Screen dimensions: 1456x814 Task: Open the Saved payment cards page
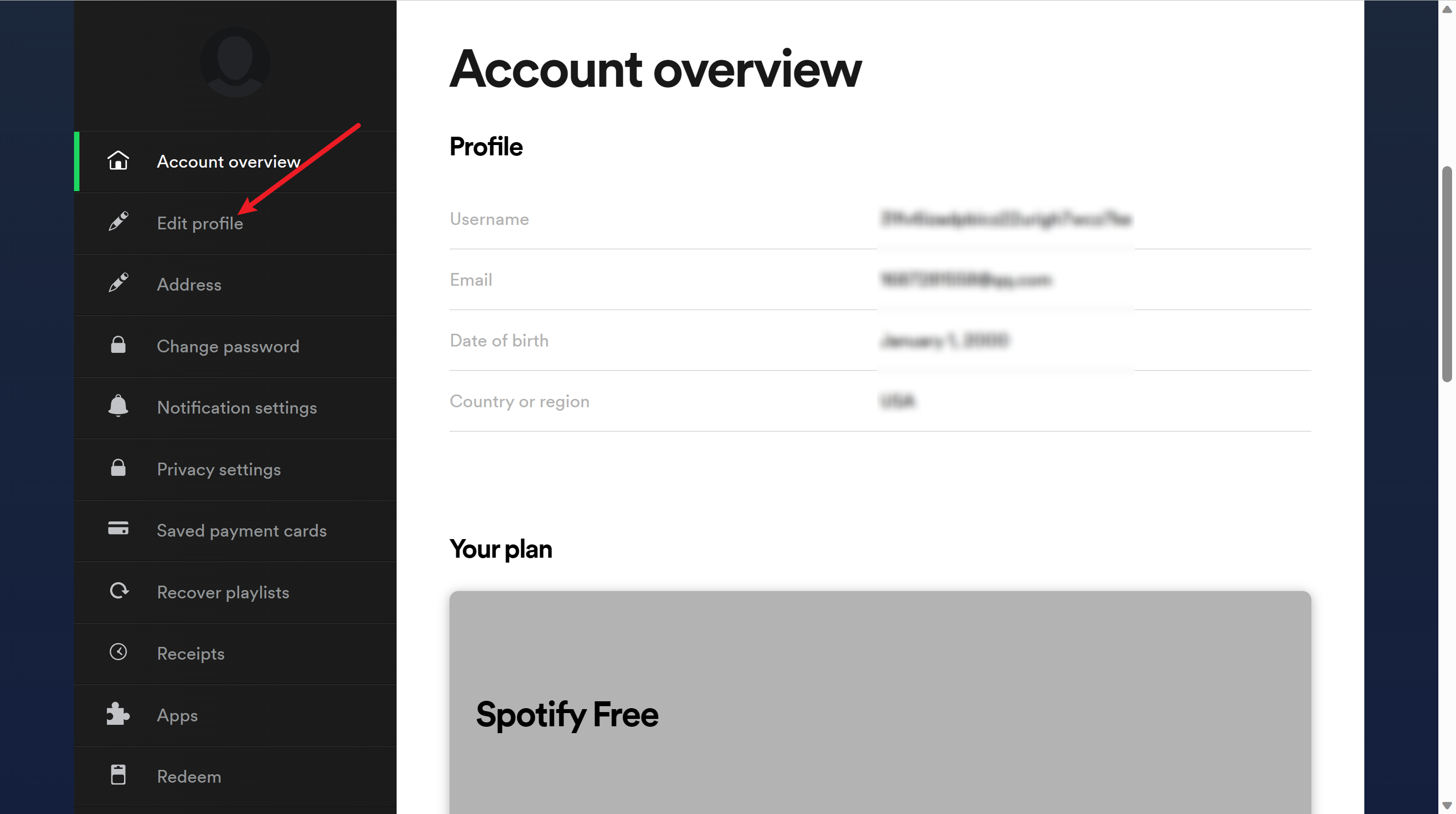tap(241, 530)
